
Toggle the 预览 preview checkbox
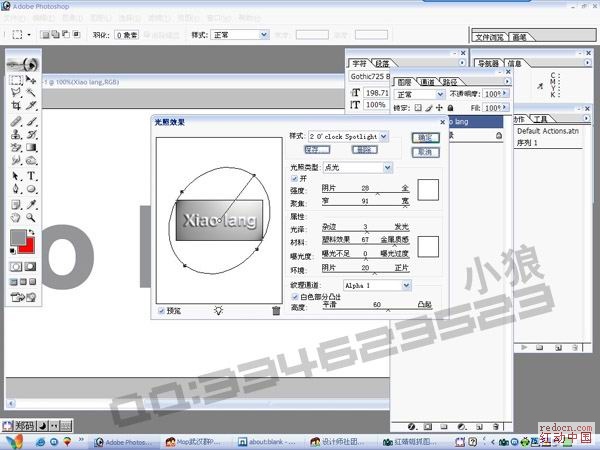162,311
